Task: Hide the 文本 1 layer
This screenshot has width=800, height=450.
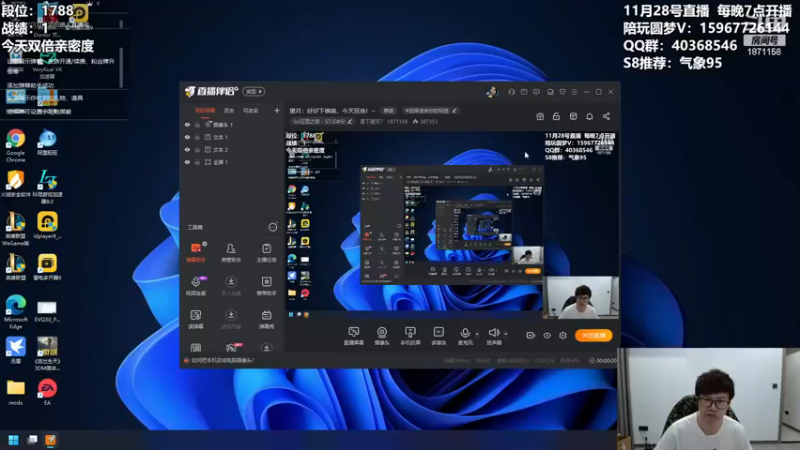Action: click(x=187, y=137)
